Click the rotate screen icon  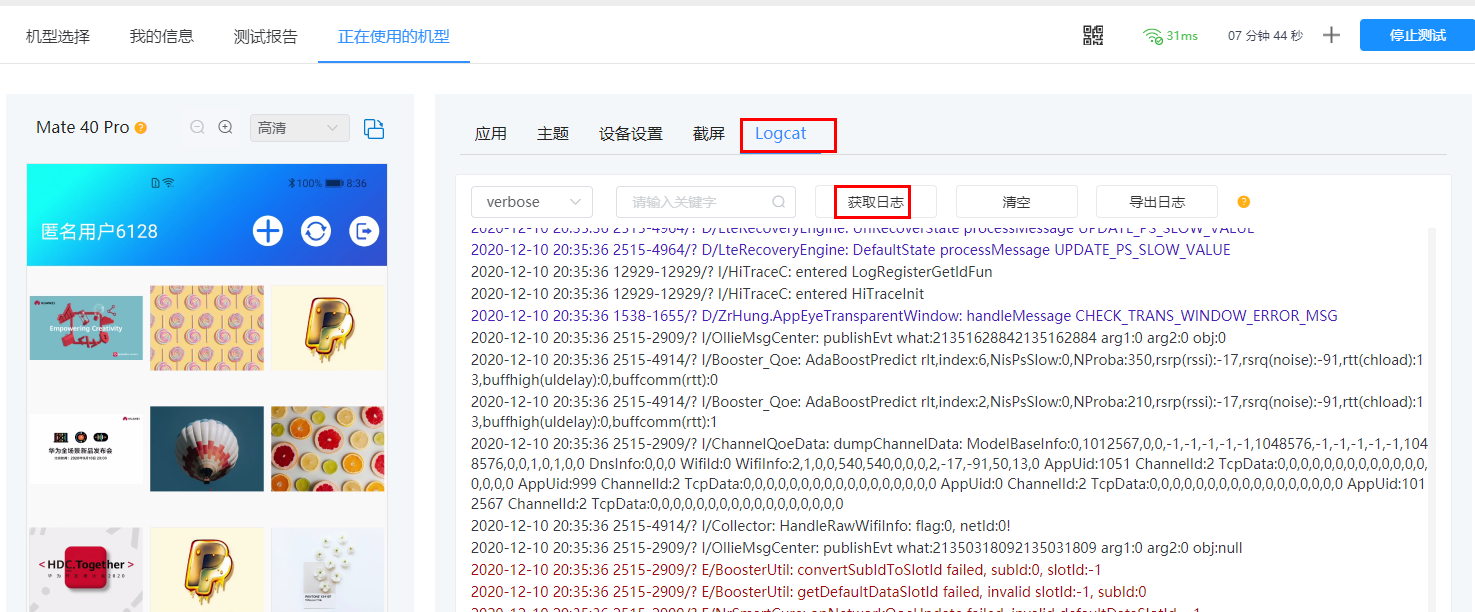[x=374, y=128]
